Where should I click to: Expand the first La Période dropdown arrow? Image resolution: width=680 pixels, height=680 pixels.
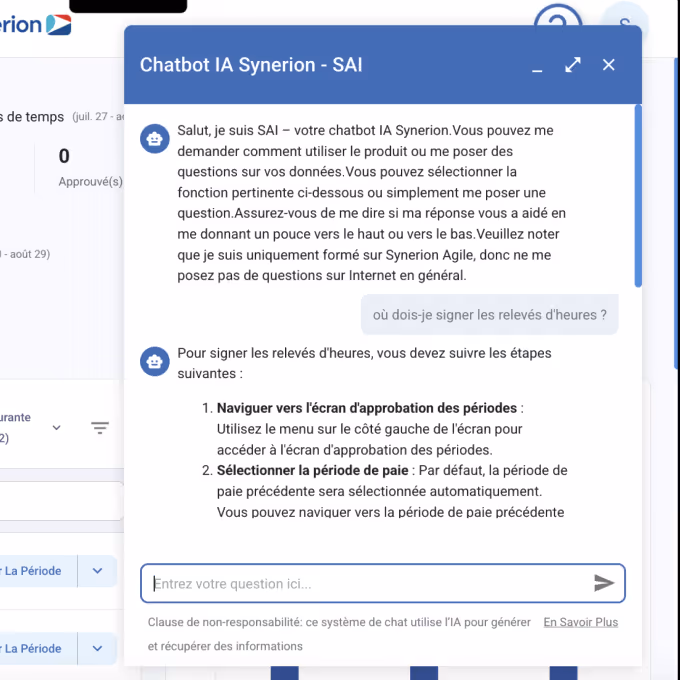pos(98,571)
